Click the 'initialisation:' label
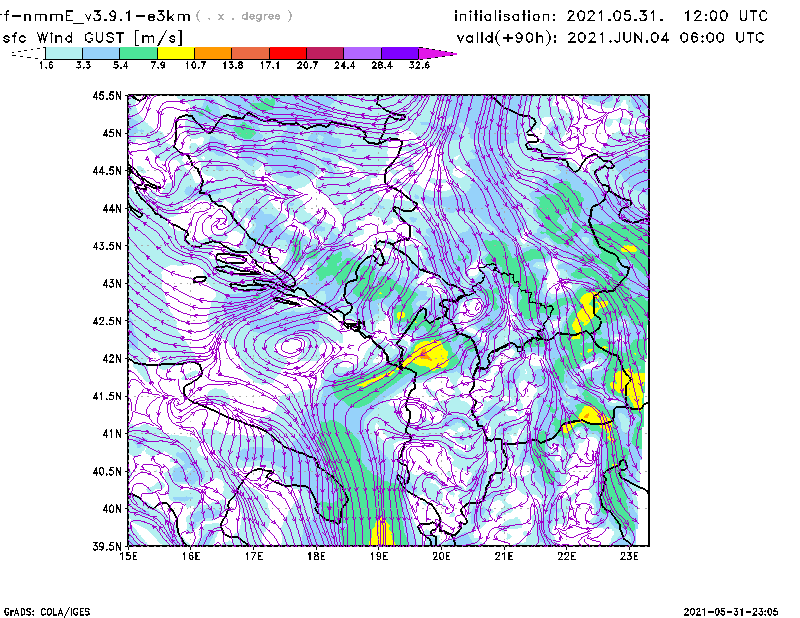Viewport: 800px width, 618px height. coord(505,16)
